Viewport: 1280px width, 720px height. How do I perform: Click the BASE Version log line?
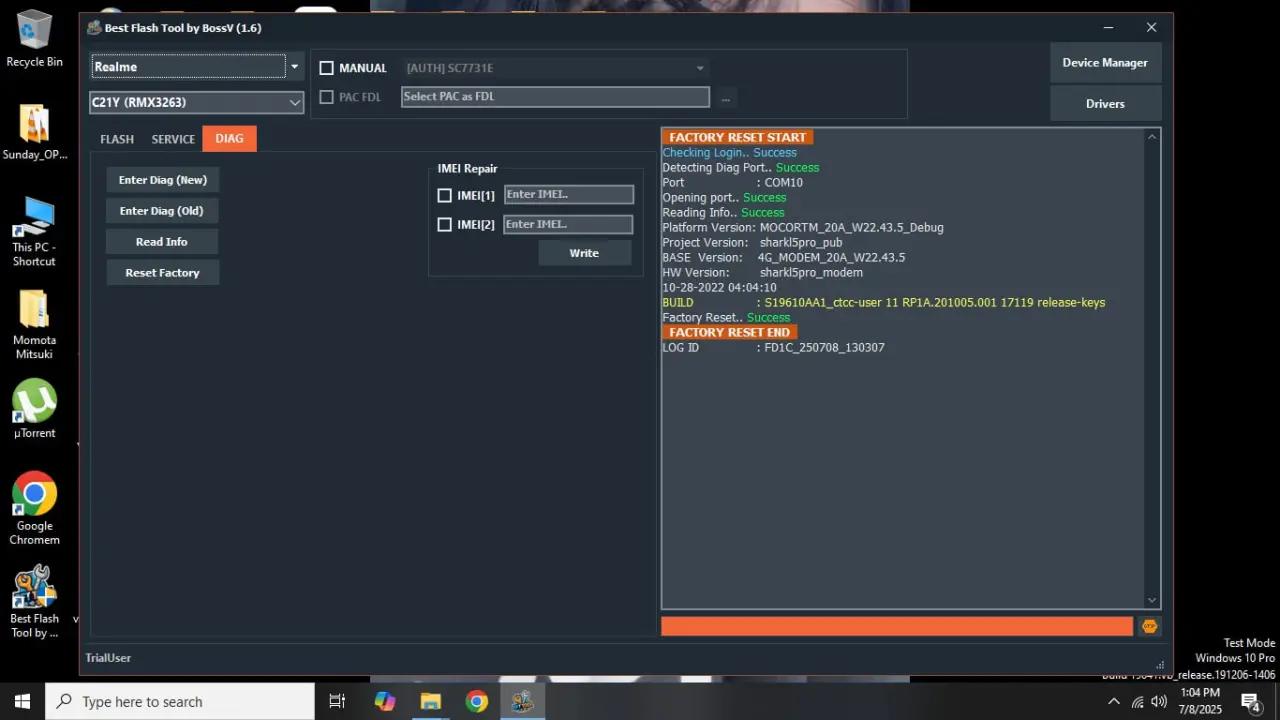[783, 258]
